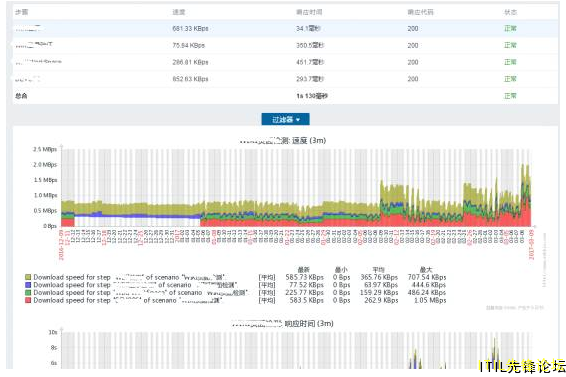Click the green legend color swatch

28,292
